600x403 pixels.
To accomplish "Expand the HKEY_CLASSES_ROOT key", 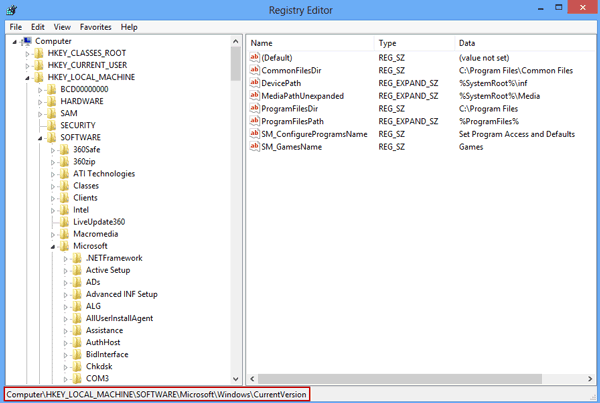I will pyautogui.click(x=27, y=54).
